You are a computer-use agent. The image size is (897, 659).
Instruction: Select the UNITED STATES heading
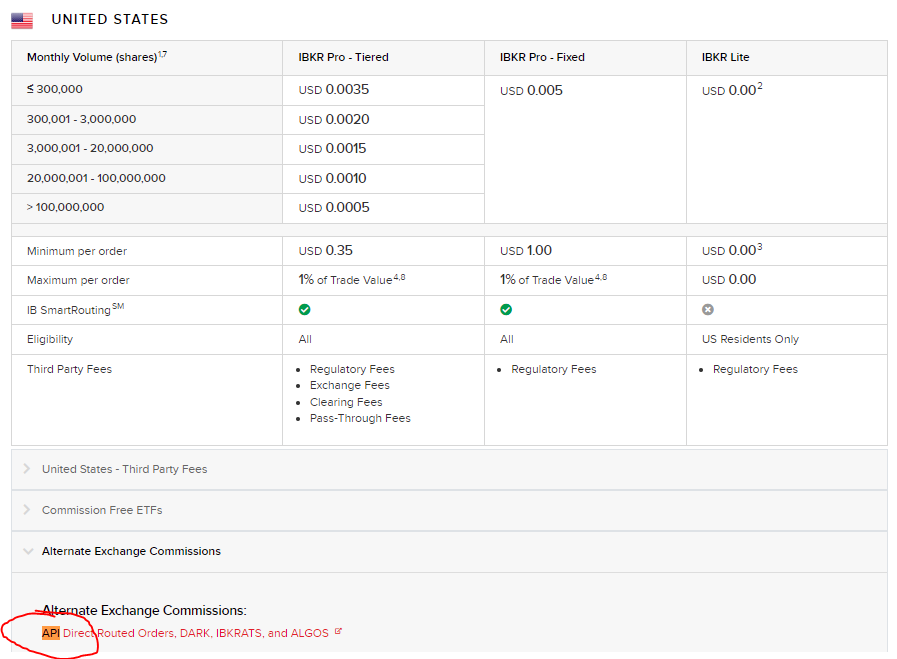110,19
